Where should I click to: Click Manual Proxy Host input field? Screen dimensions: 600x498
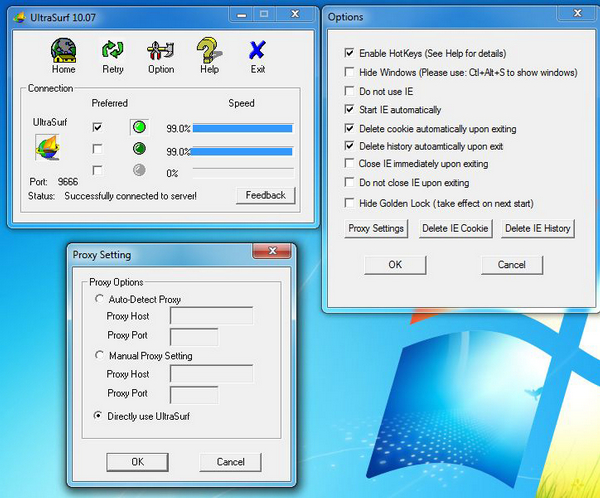211,374
